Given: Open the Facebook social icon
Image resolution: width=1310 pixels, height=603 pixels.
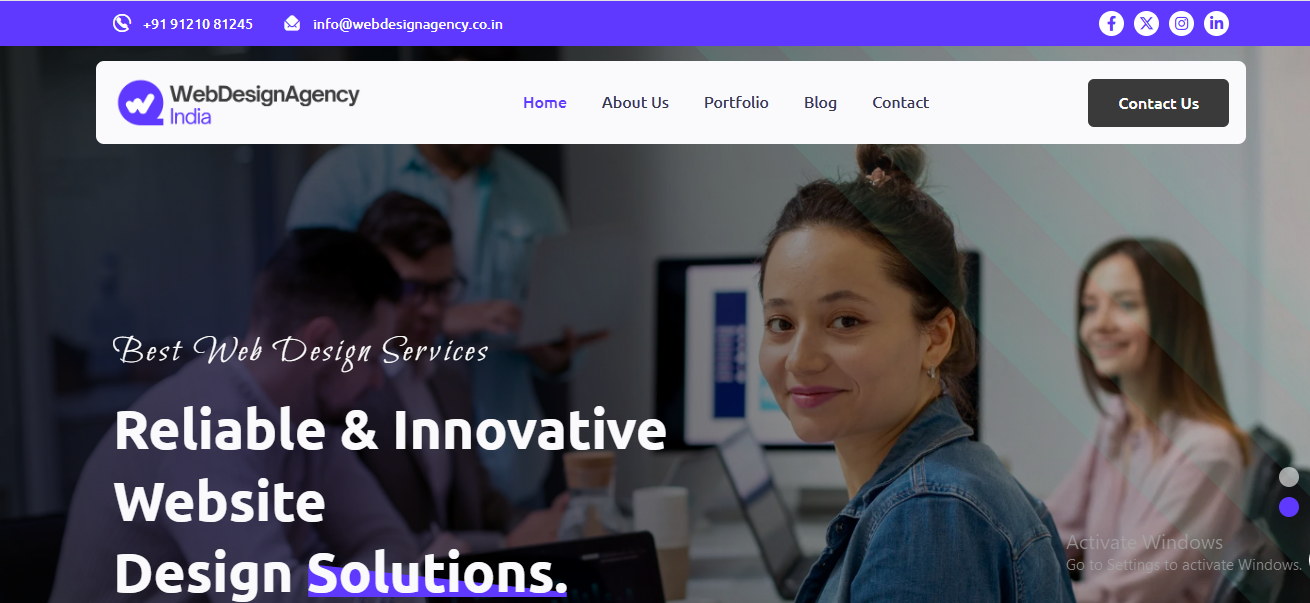Looking at the screenshot, I should pos(1111,23).
